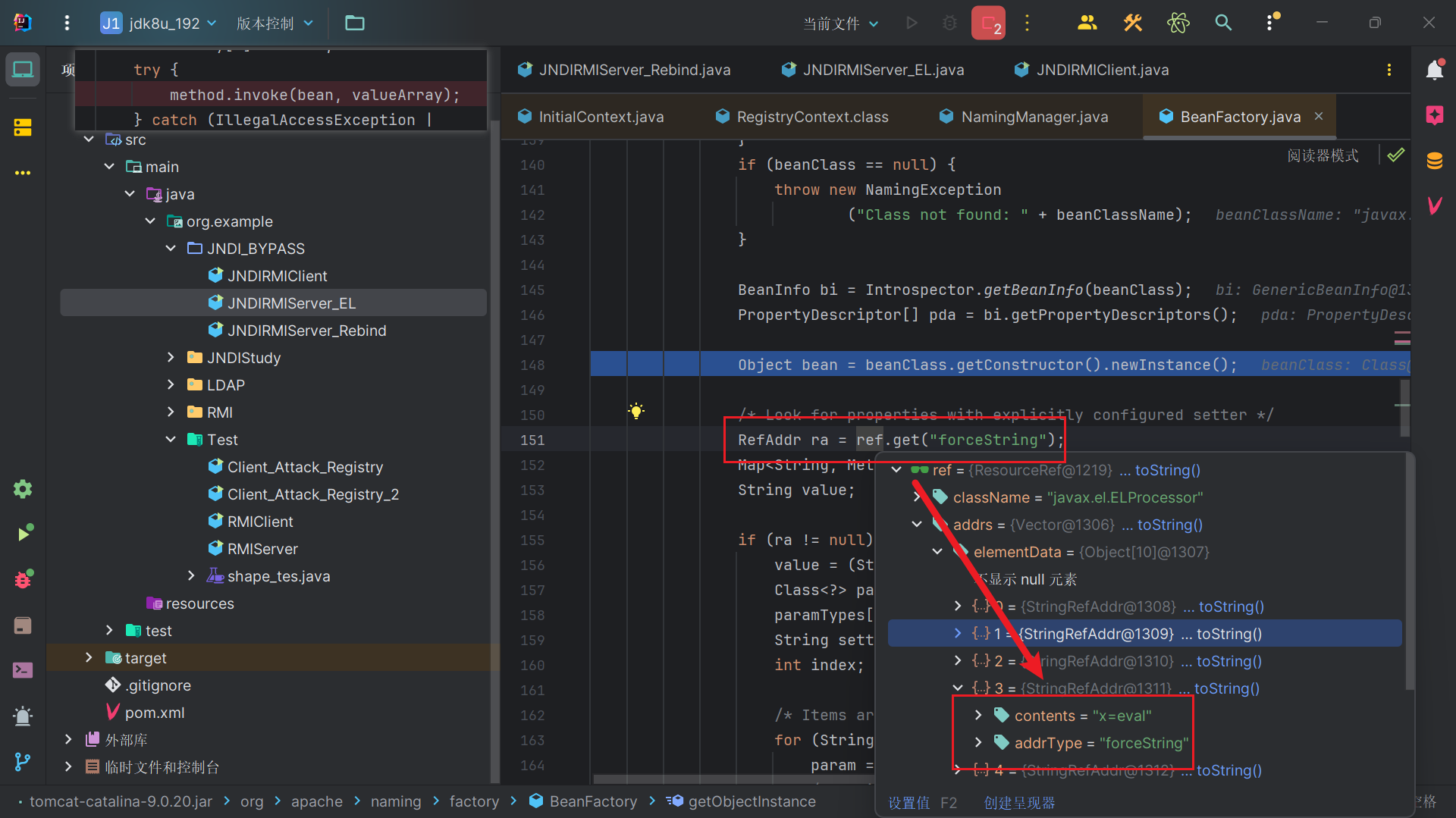Click the Search Everywhere magnifier icon
The width and height of the screenshot is (1456, 818).
click(1223, 23)
